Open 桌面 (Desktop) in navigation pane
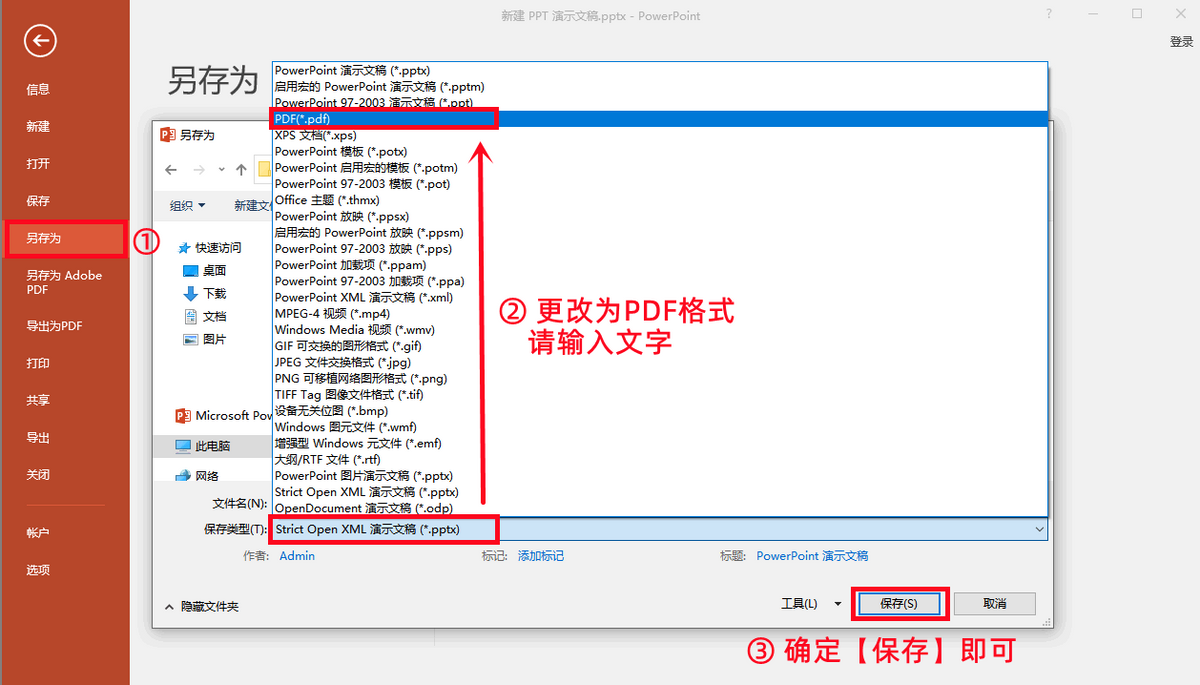This screenshot has width=1200, height=685. 214,270
